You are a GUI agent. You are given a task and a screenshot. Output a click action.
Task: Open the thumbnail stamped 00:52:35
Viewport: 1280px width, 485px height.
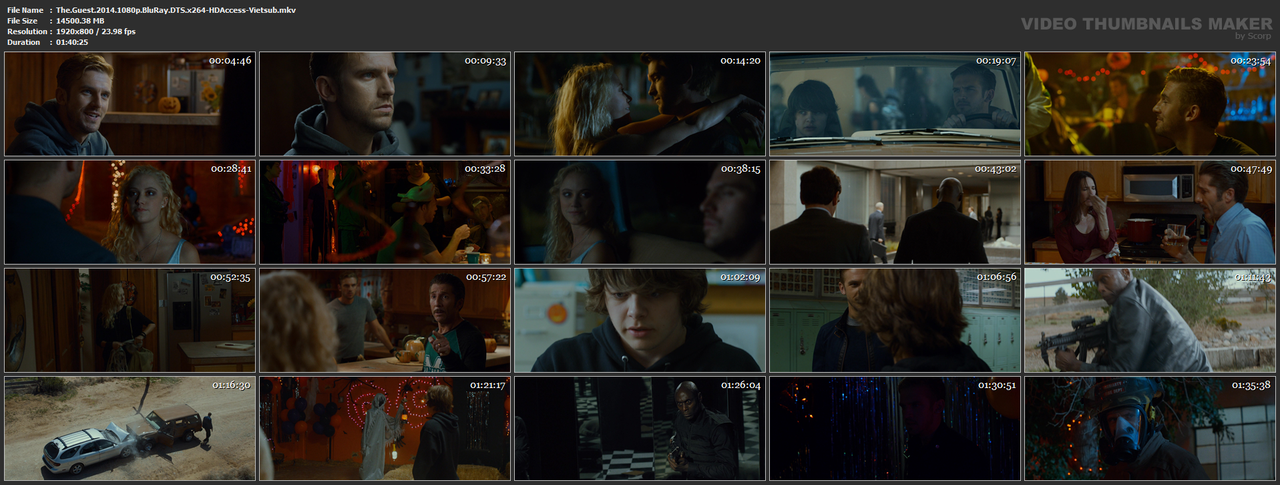[x=130, y=320]
